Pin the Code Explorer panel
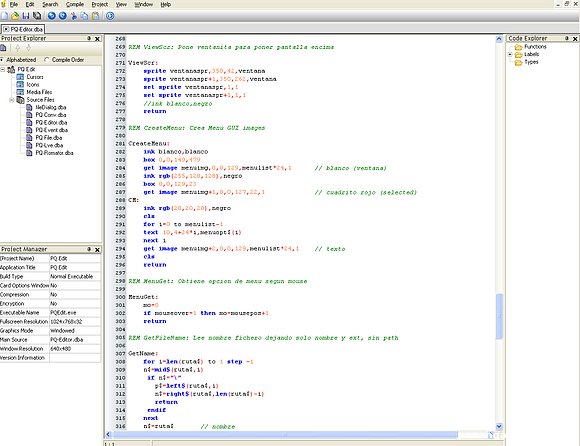The image size is (580, 446). point(567,38)
